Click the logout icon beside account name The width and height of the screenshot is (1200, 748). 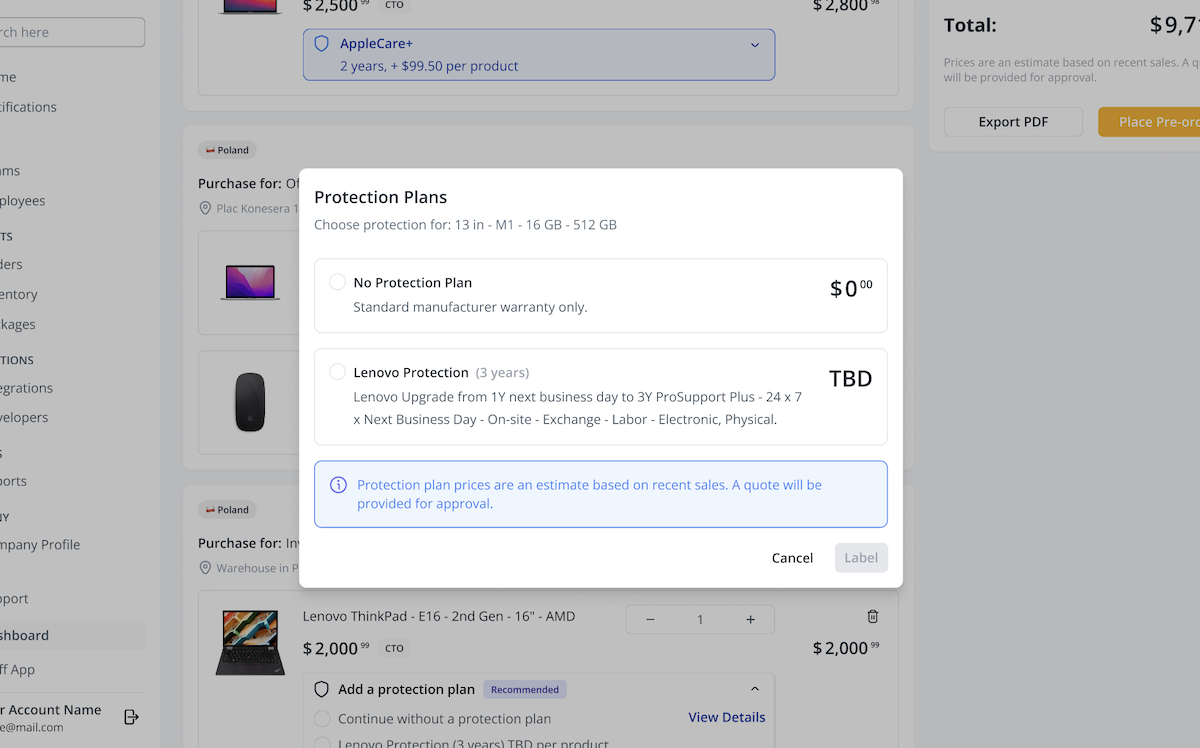tap(131, 717)
